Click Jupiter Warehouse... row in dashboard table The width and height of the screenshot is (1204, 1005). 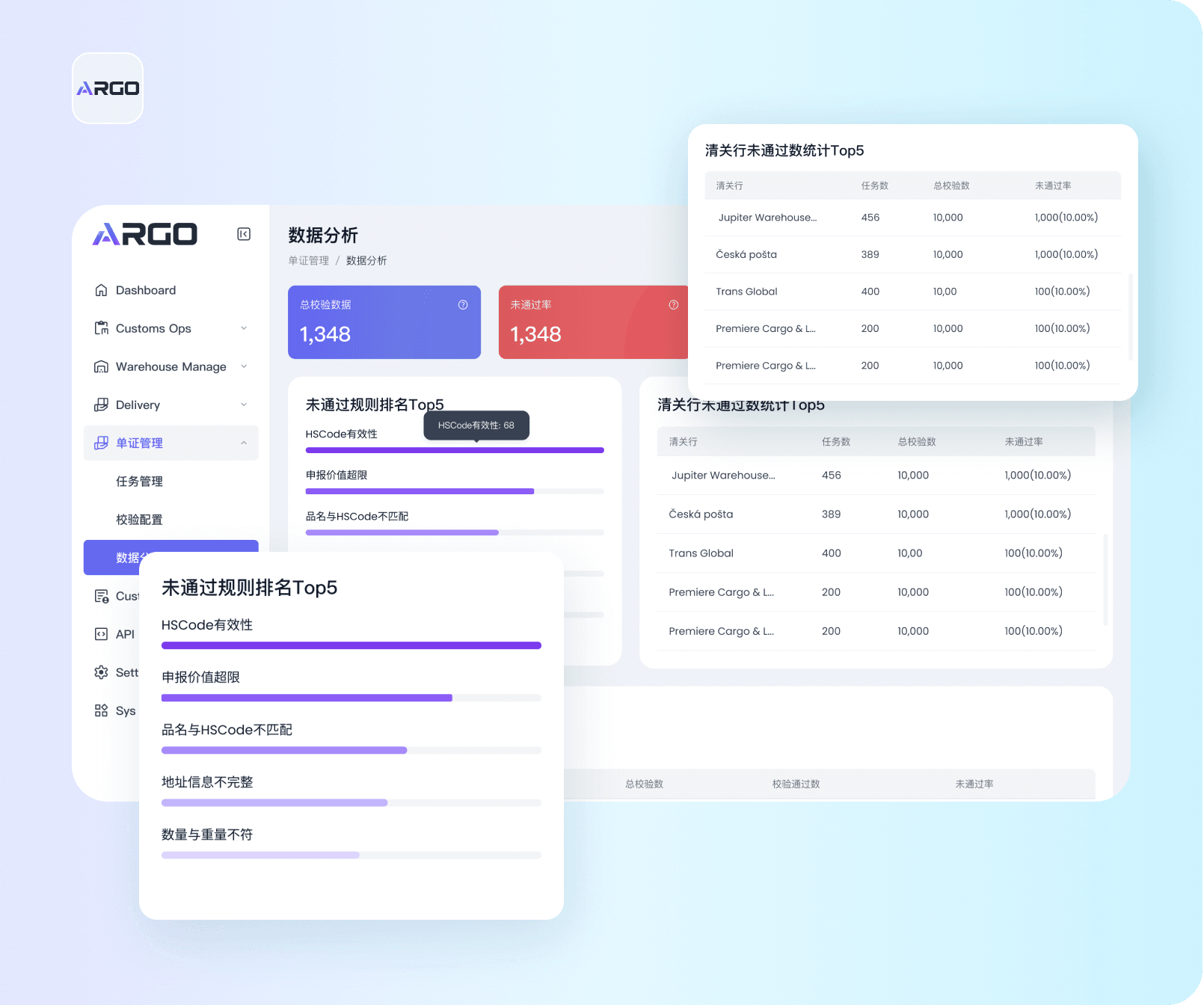[876, 476]
